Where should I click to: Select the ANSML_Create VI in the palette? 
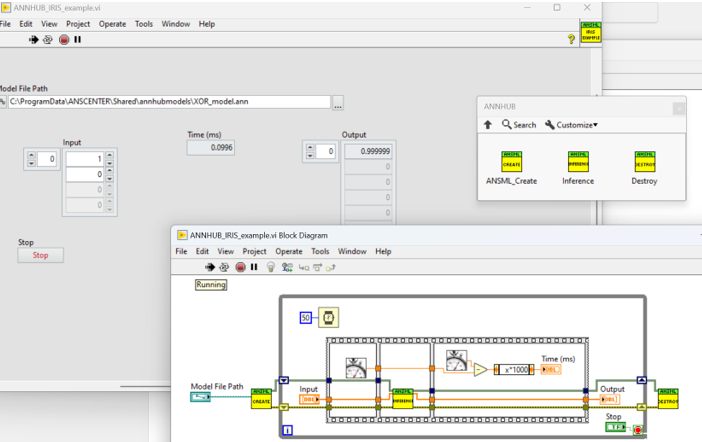511,162
